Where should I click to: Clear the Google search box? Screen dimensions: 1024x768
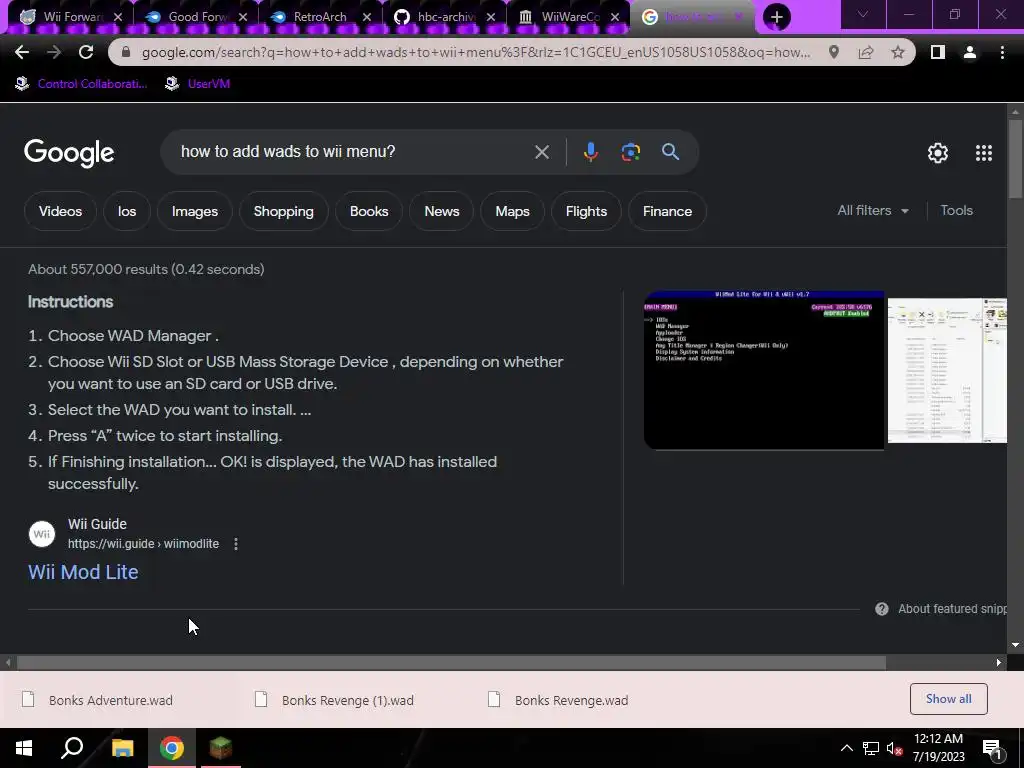pos(541,152)
